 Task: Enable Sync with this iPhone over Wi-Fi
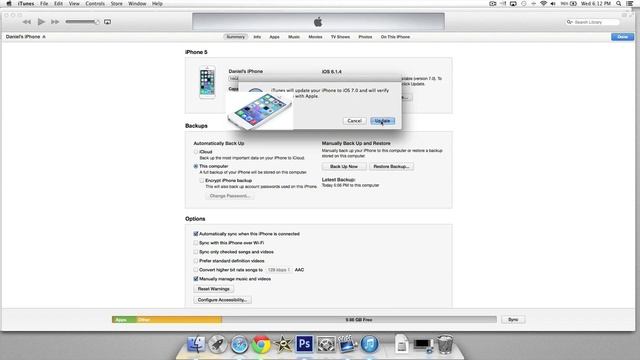[196, 243]
